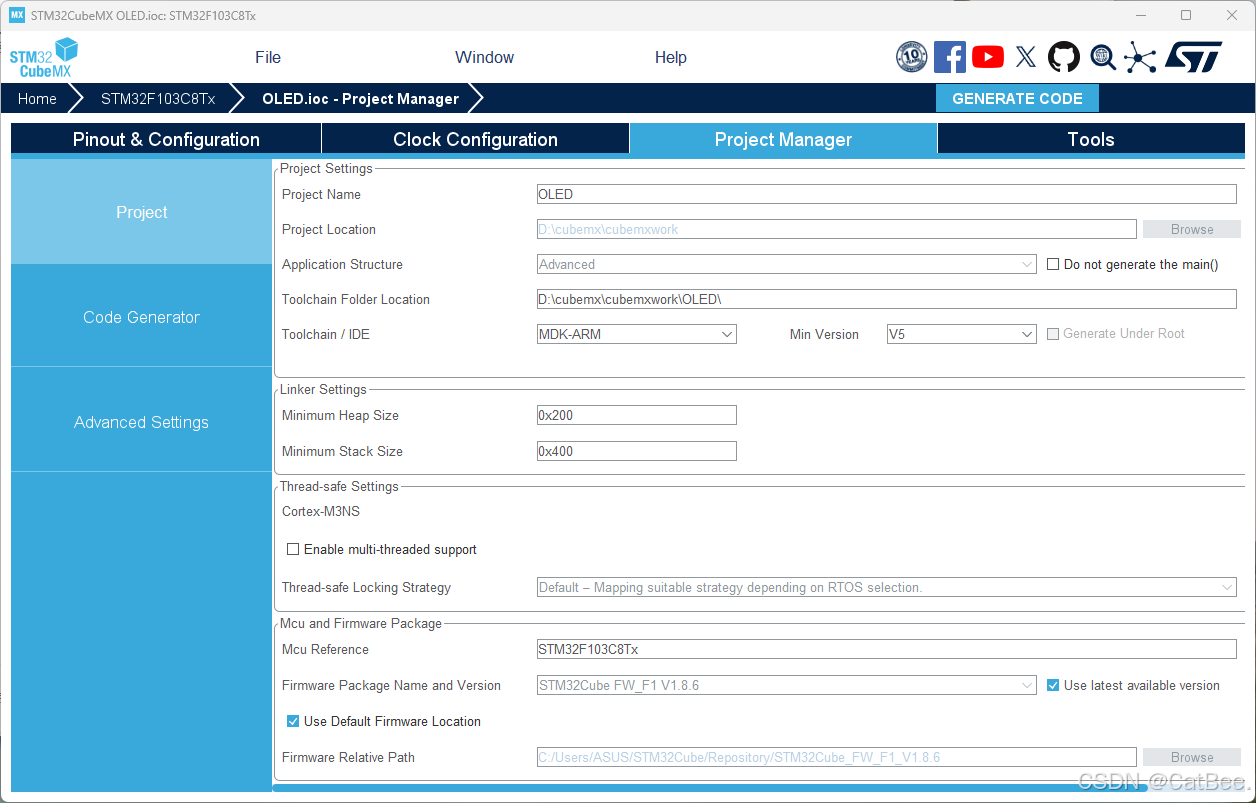Open the Window menu
The image size is (1256, 803).
pyautogui.click(x=485, y=57)
